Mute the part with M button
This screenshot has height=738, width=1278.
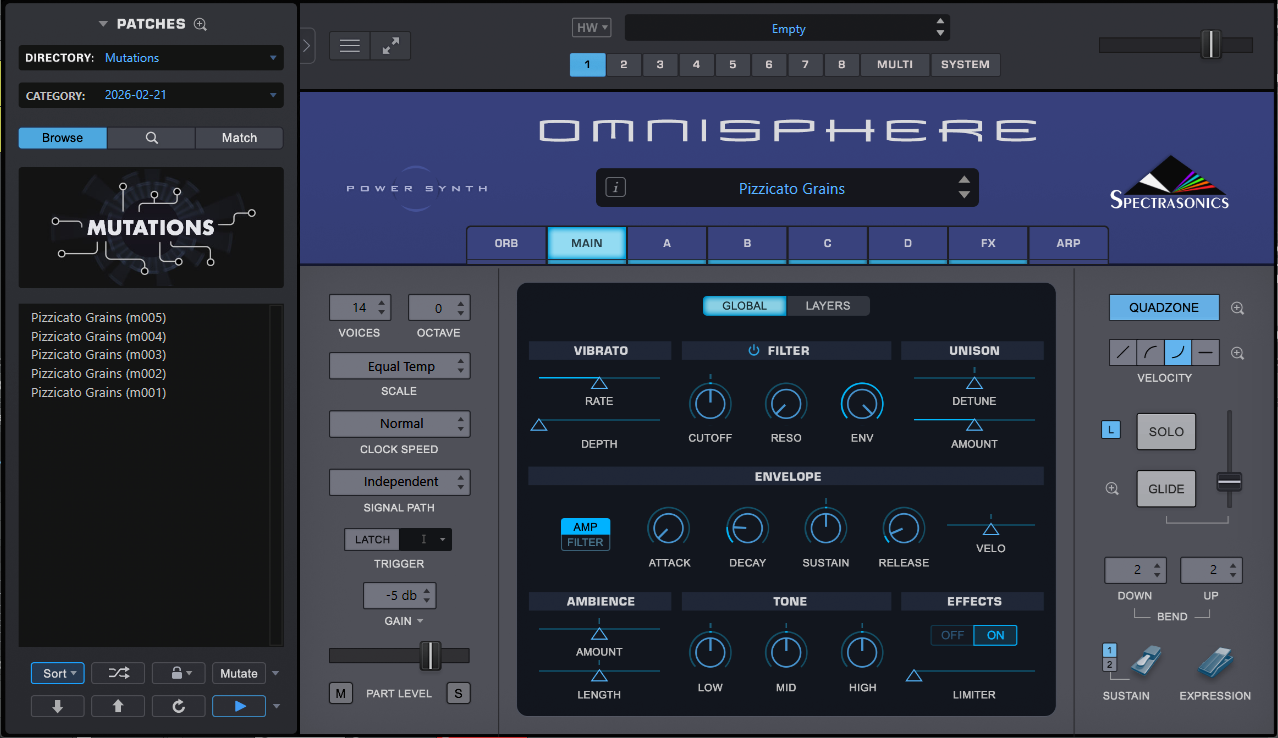click(x=341, y=693)
